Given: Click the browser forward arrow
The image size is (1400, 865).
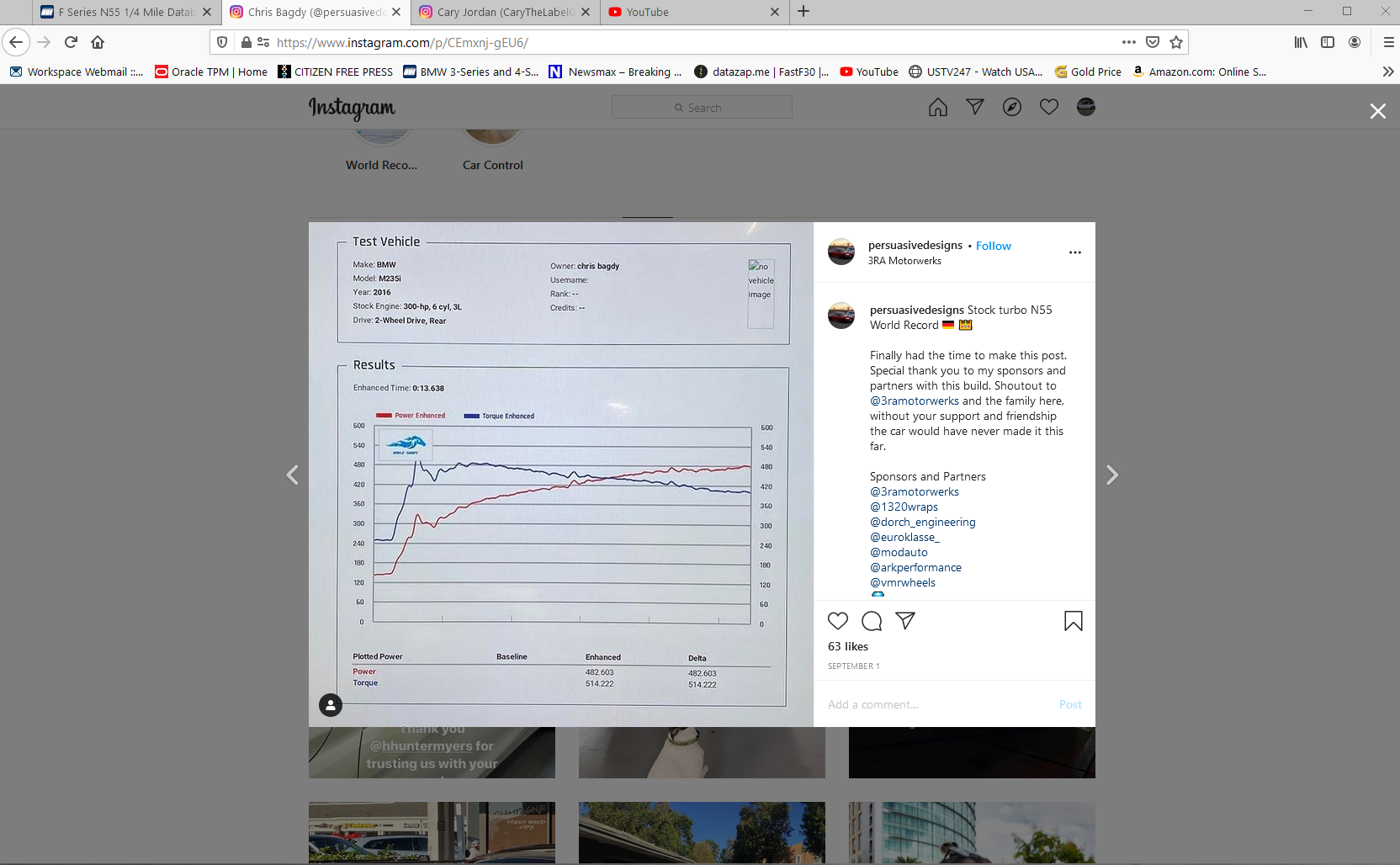Looking at the screenshot, I should pos(44,42).
